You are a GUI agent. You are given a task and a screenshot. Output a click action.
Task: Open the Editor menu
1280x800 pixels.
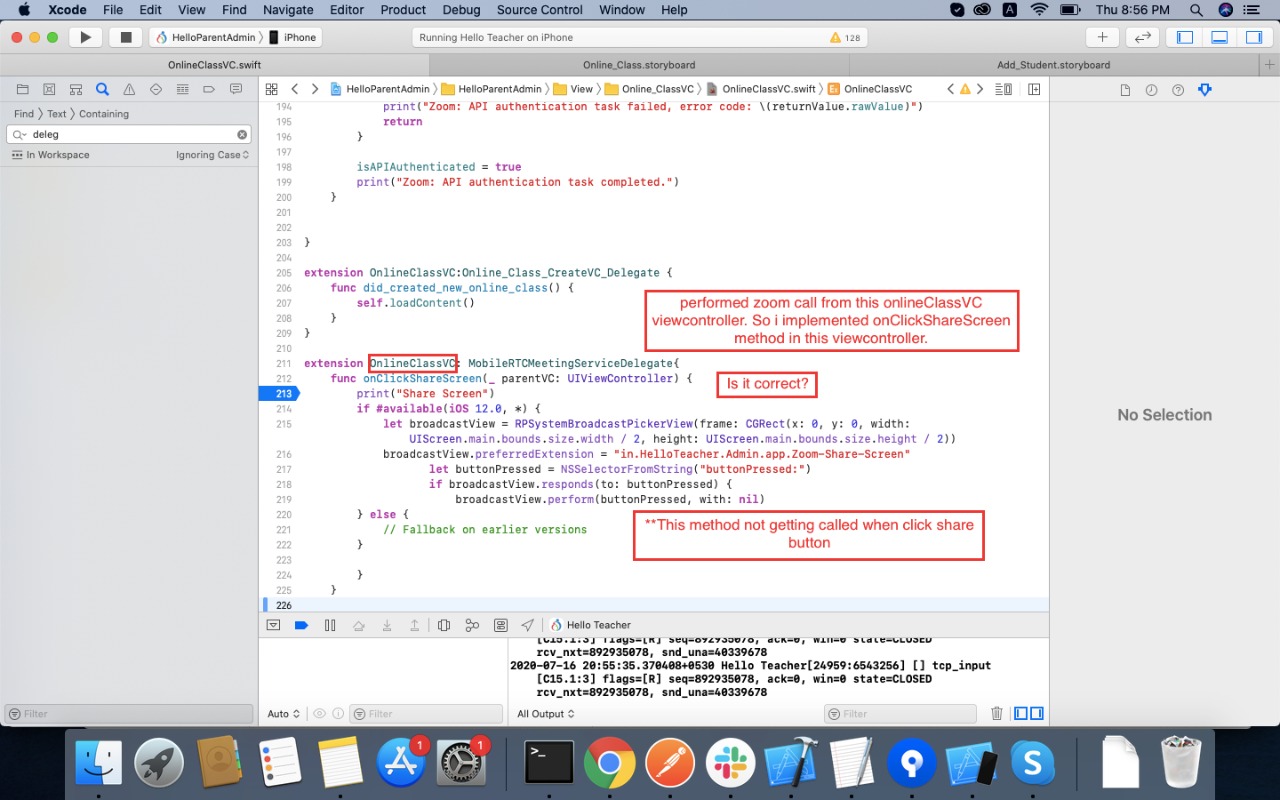347,10
